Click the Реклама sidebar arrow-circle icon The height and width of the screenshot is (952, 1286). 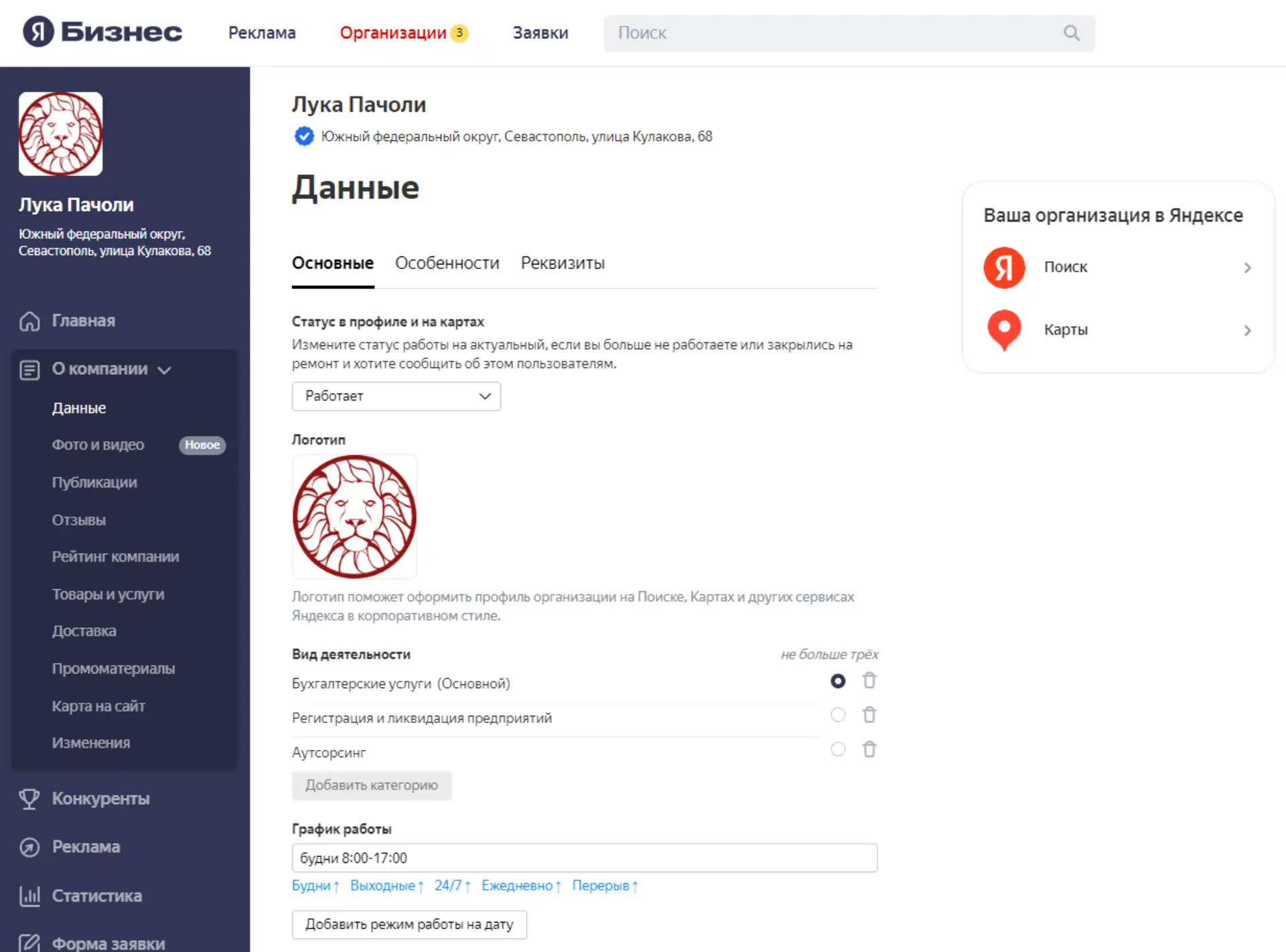[29, 847]
